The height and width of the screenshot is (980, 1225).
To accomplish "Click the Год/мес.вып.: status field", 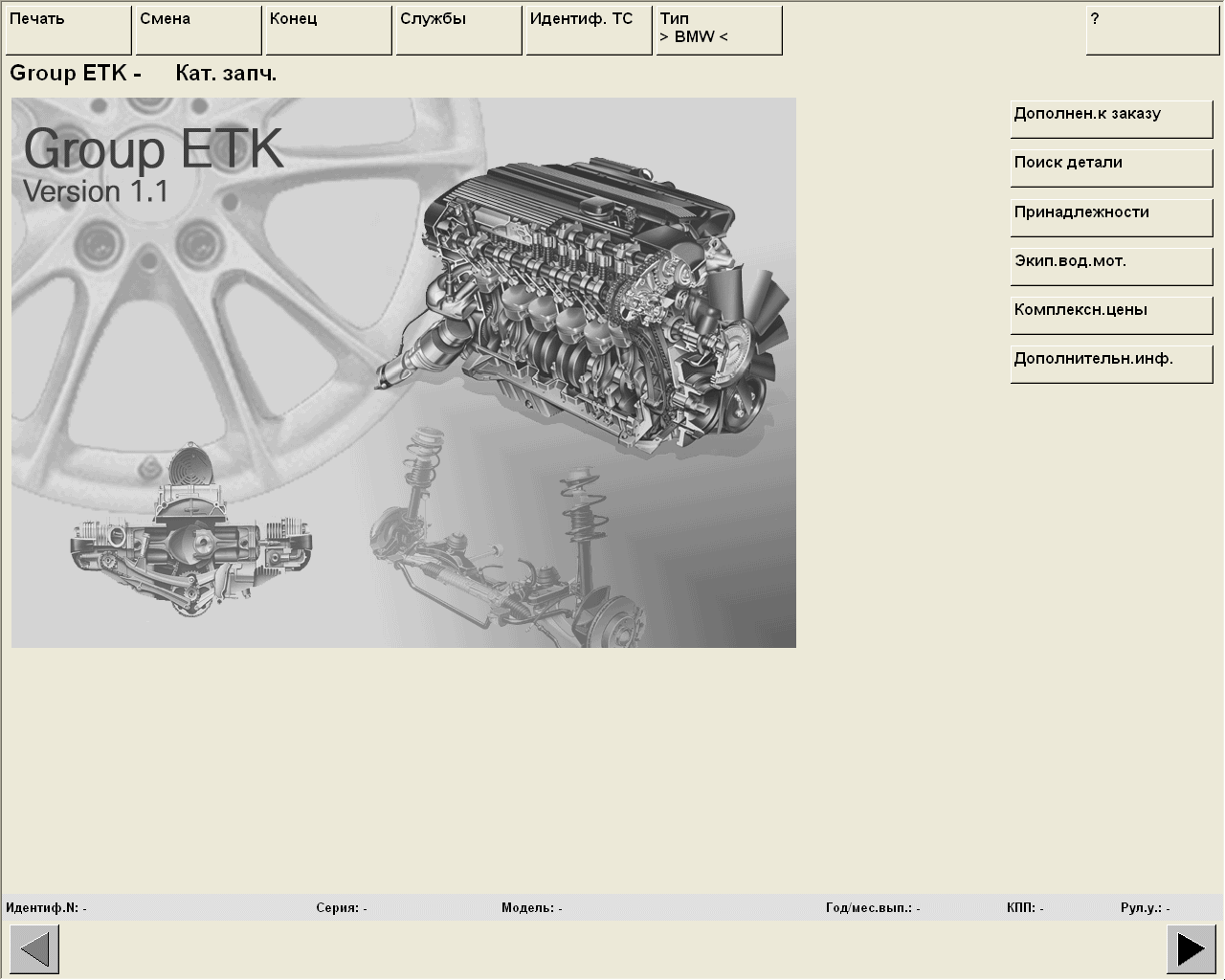I will point(873,907).
